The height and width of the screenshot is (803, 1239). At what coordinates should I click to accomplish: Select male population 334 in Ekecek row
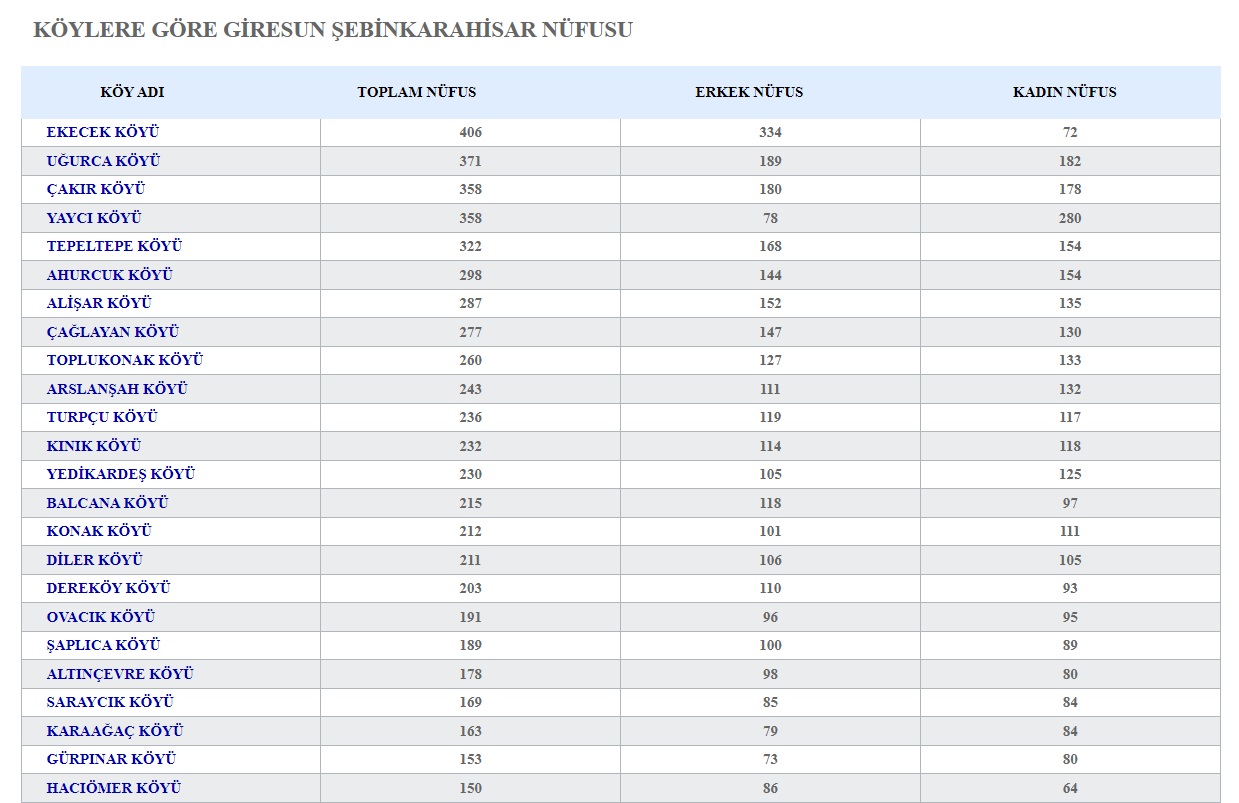click(770, 132)
